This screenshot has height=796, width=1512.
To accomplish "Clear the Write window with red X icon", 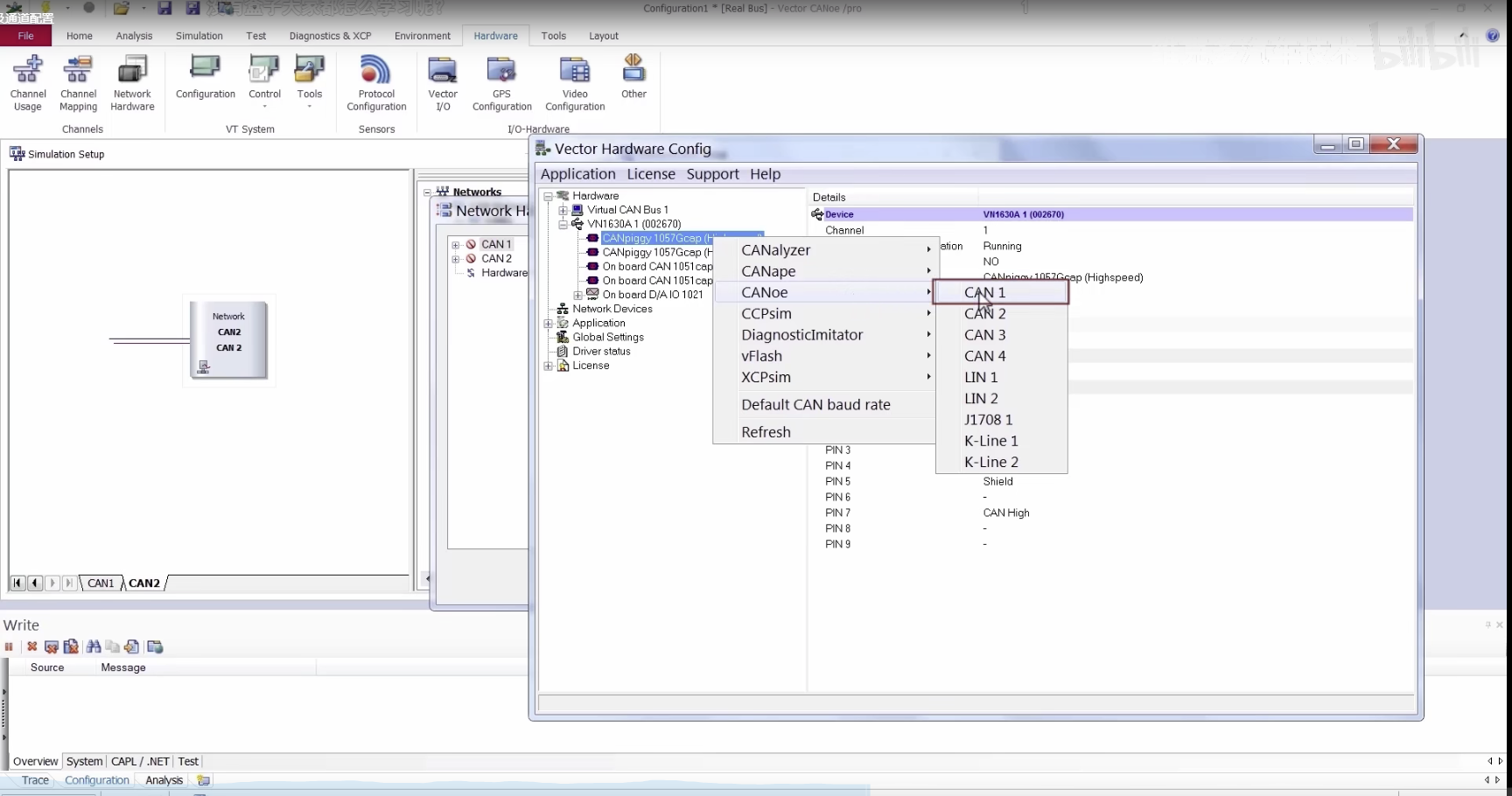I will (32, 646).
